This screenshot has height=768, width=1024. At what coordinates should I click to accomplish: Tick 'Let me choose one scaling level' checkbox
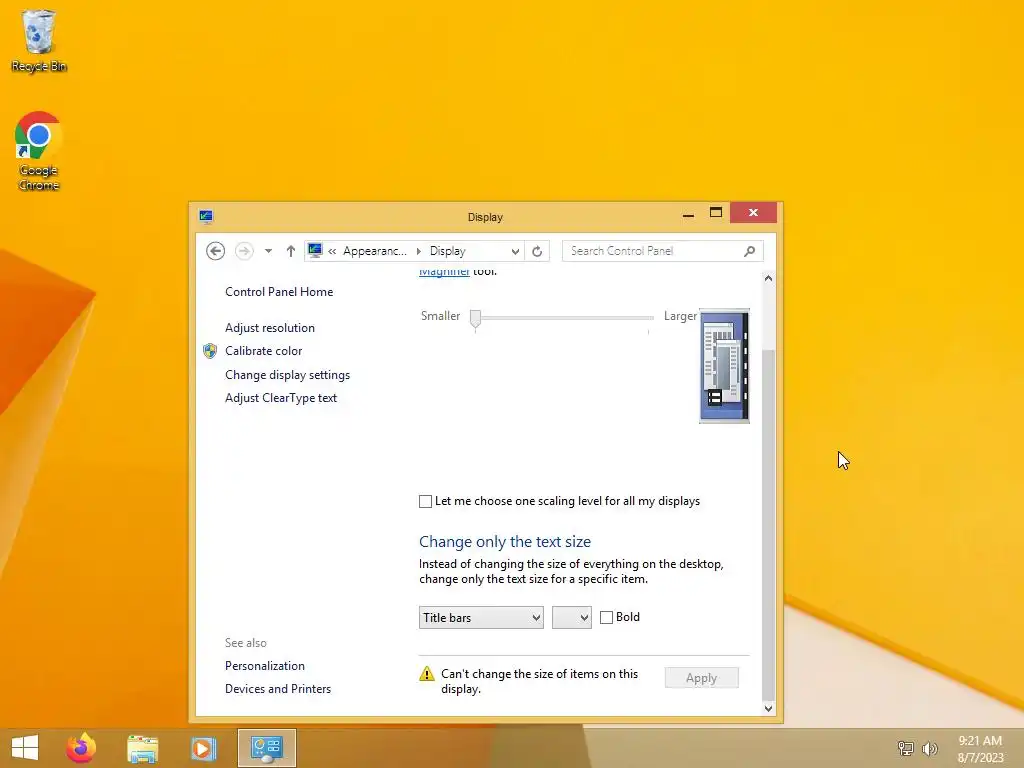pos(425,502)
